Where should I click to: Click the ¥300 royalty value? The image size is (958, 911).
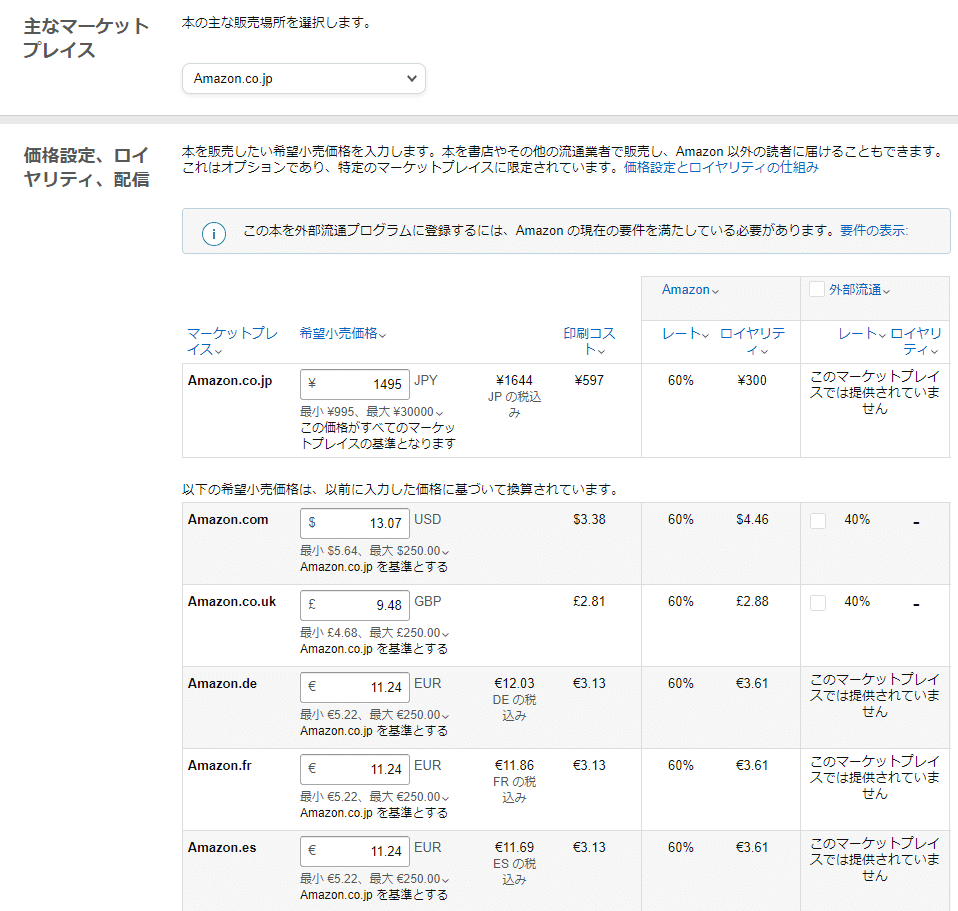(x=752, y=380)
